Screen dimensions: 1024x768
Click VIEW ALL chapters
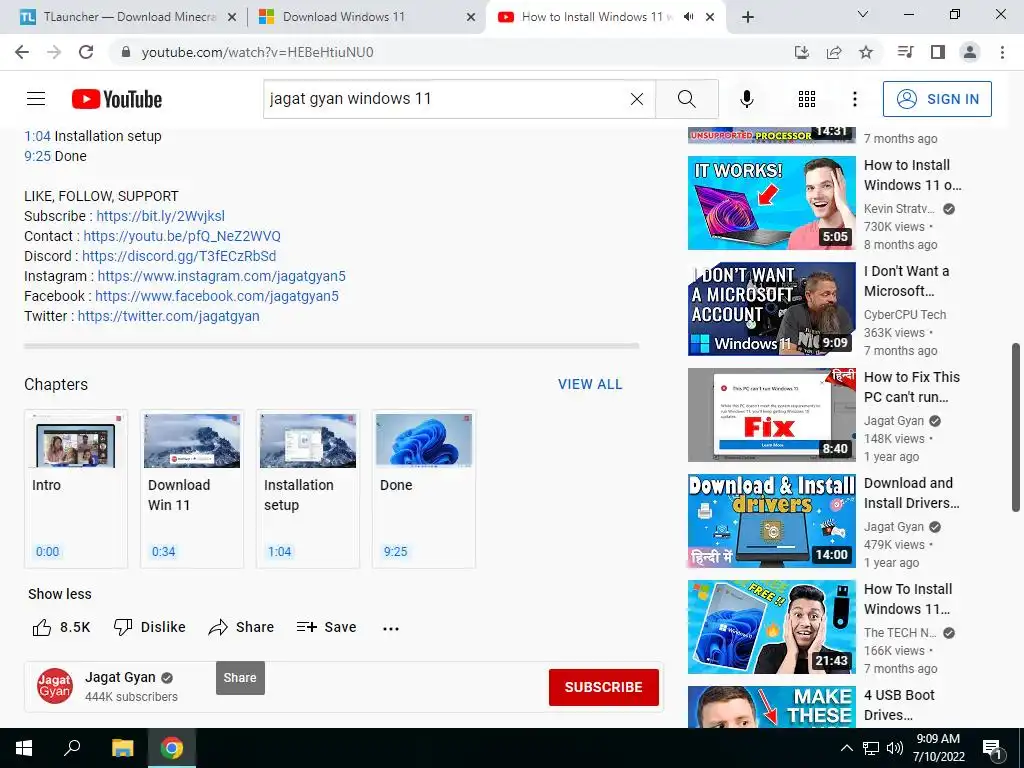(590, 384)
